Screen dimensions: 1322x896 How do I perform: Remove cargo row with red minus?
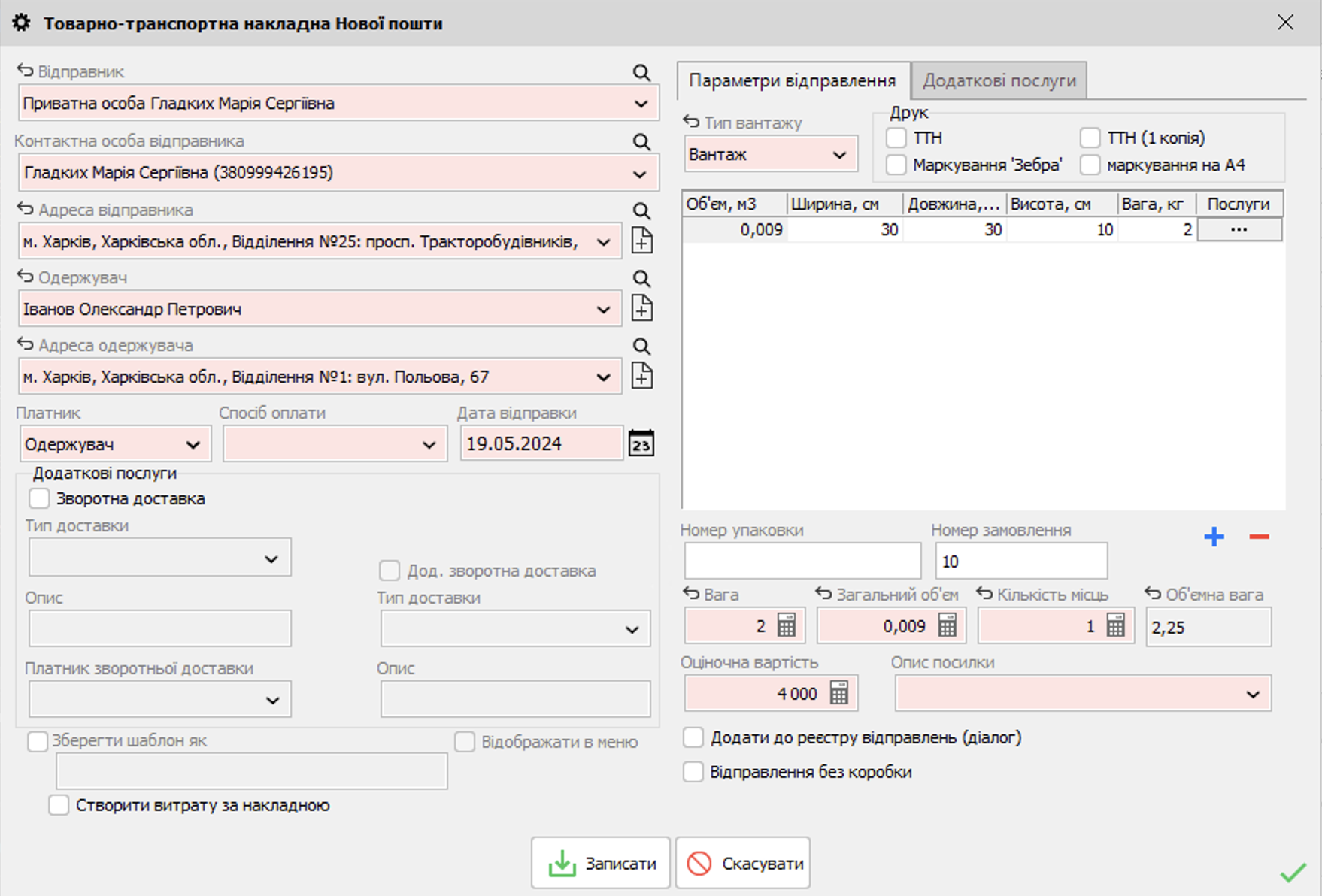(1259, 537)
